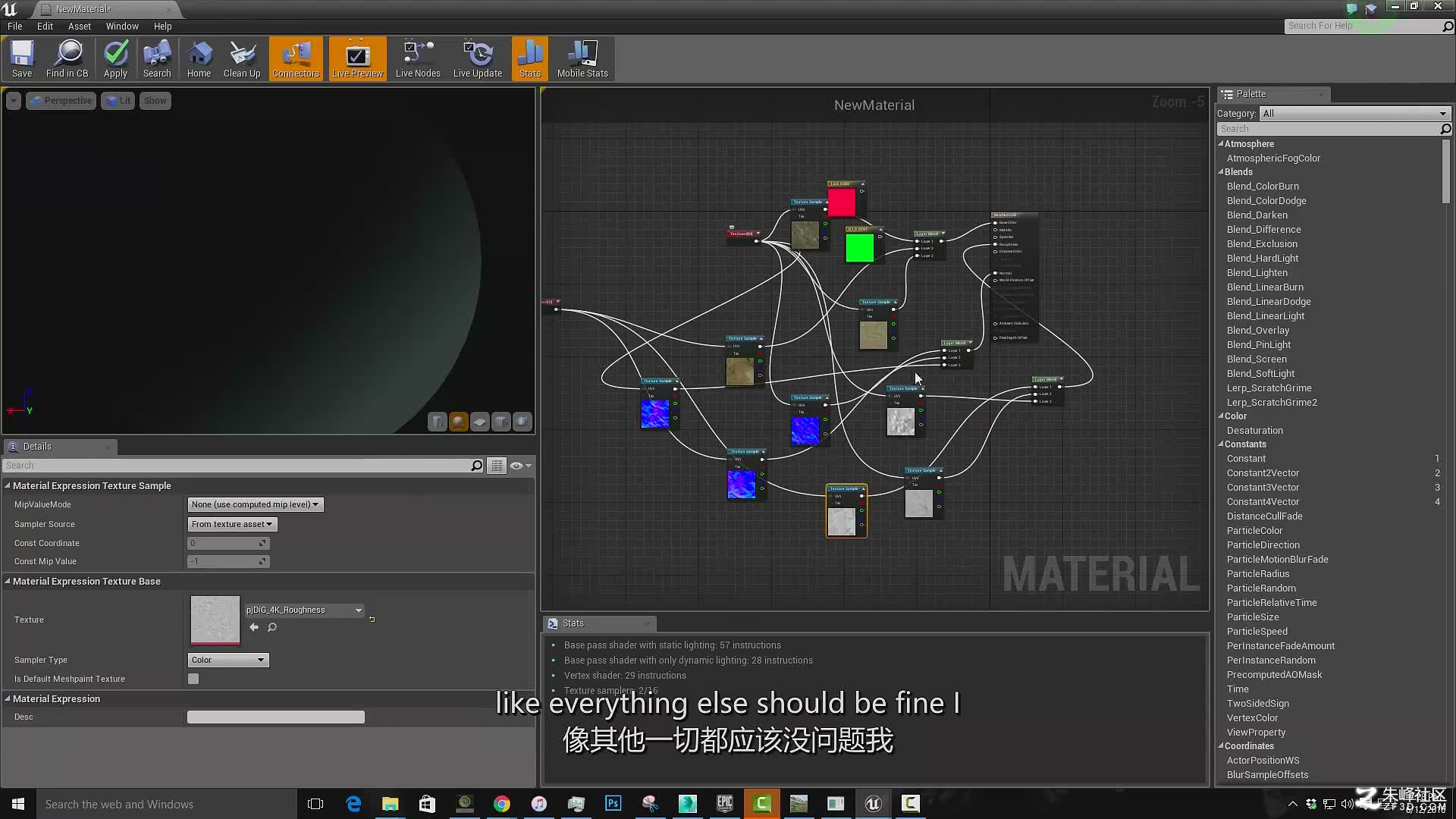Collapse Material Expression Texture Sample section
The width and height of the screenshot is (1456, 819).
tap(8, 486)
